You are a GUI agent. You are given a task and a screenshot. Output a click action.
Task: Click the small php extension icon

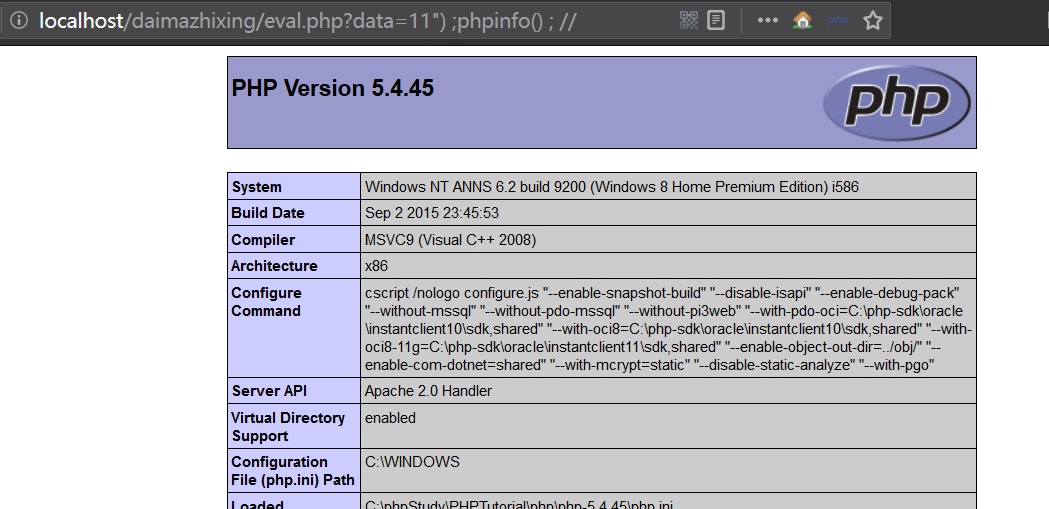(x=838, y=20)
